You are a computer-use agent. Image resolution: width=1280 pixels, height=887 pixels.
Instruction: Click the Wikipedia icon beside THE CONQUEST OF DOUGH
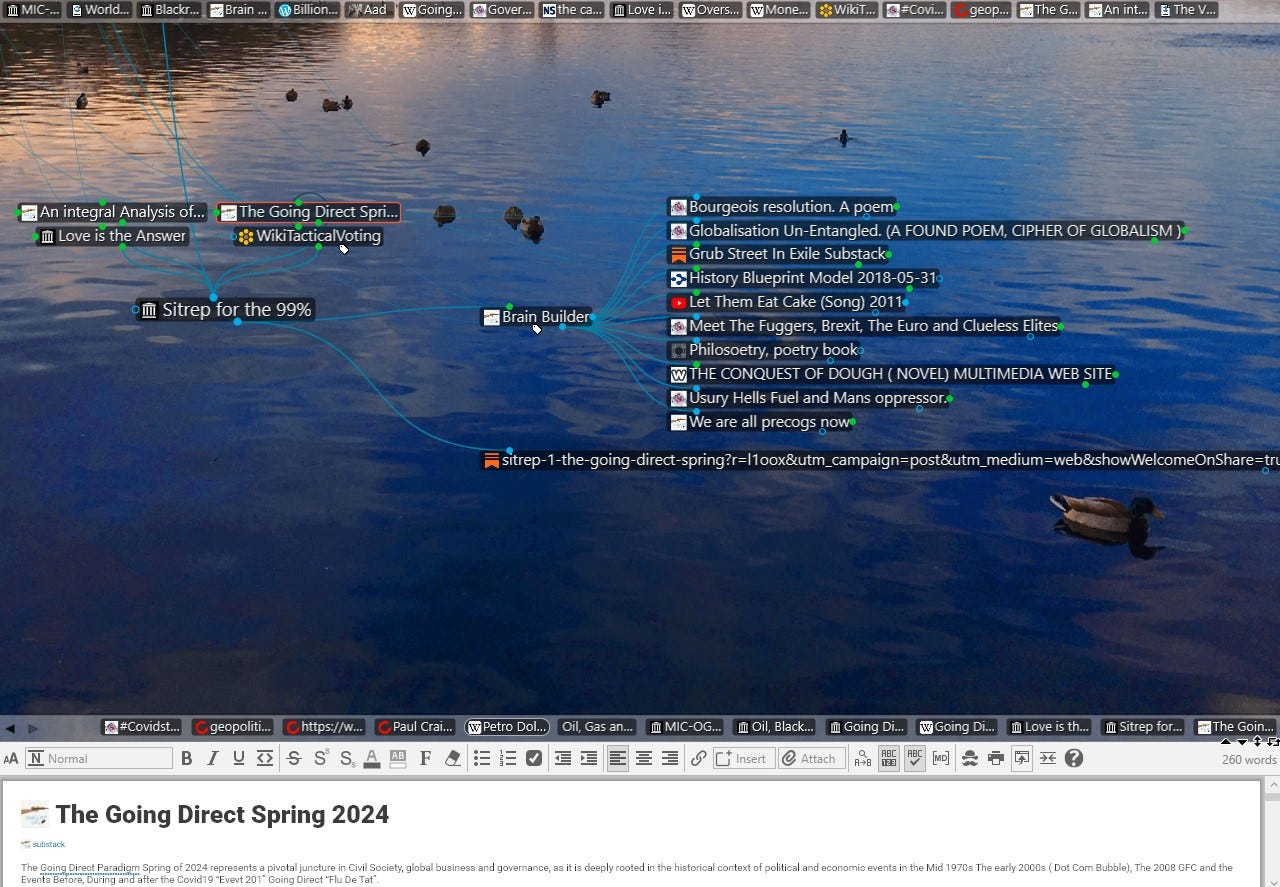[679, 375]
